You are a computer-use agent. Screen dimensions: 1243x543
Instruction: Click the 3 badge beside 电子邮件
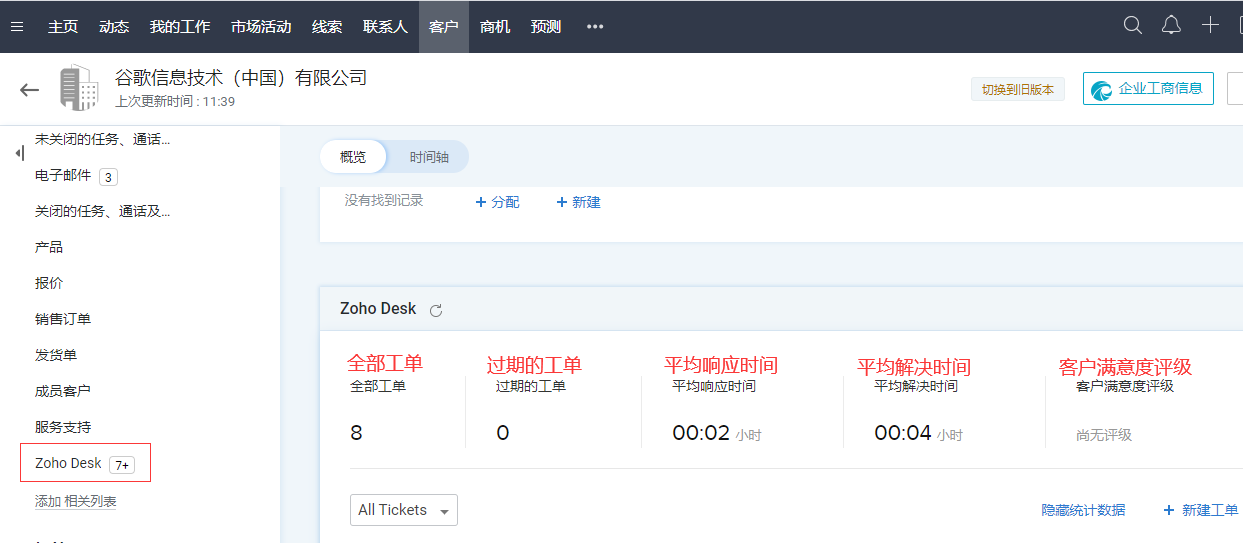[x=108, y=177]
